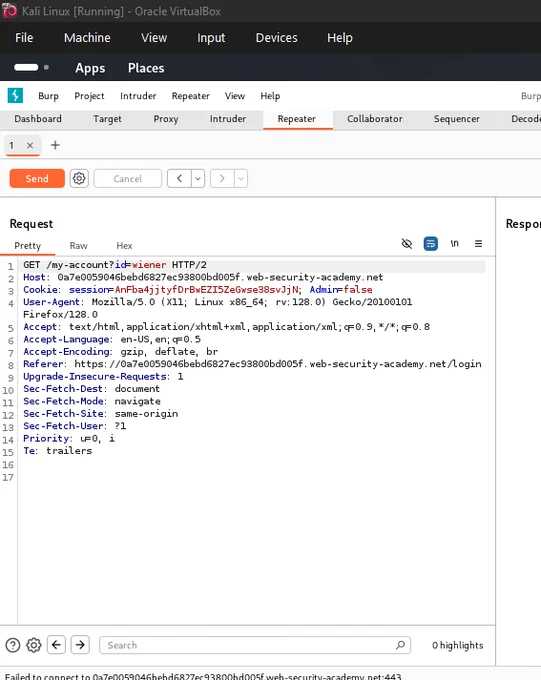
Task: Select the Pretty request view tab
Action: coord(27,245)
